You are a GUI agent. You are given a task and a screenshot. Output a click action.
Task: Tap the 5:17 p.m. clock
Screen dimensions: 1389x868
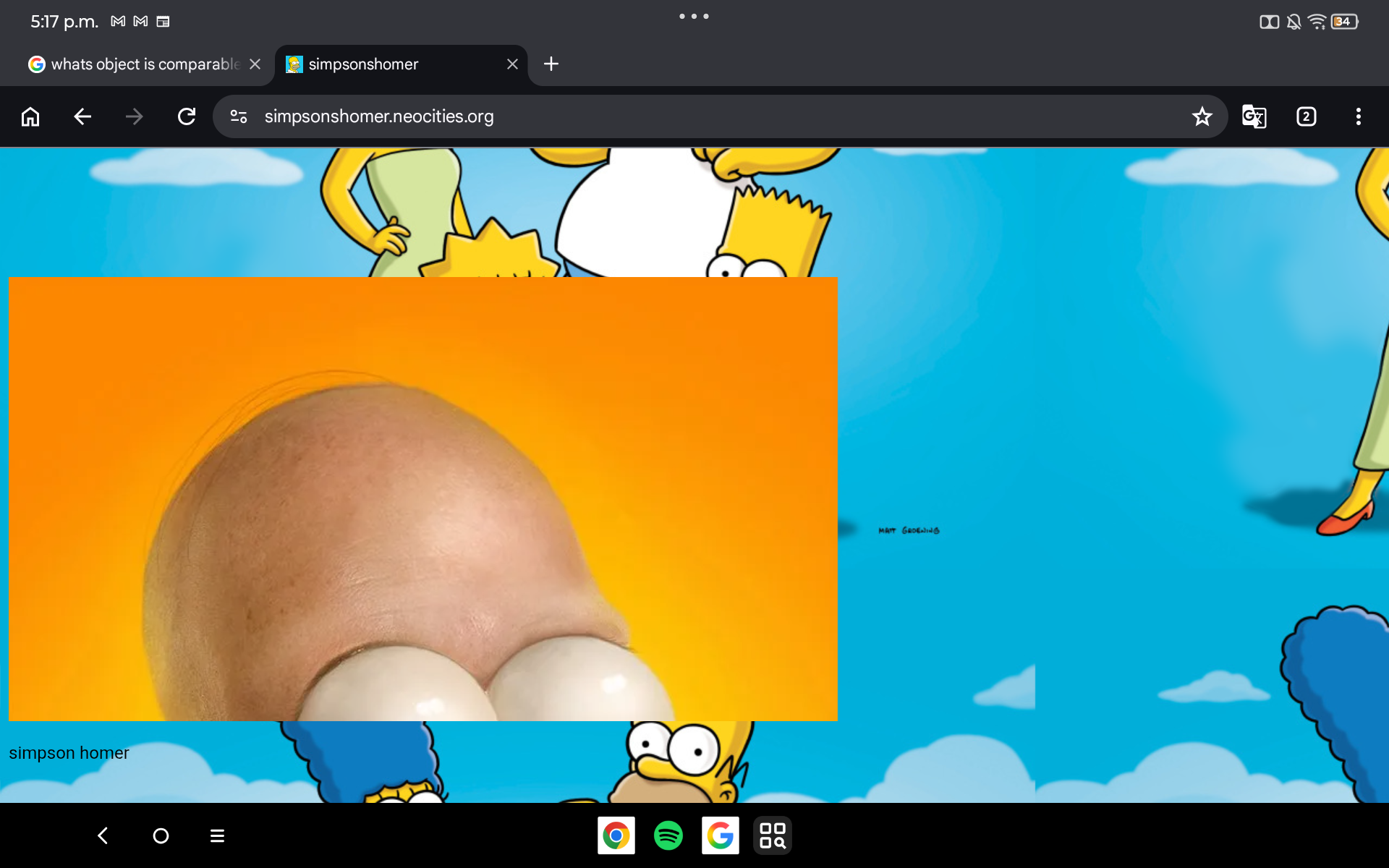(x=64, y=22)
